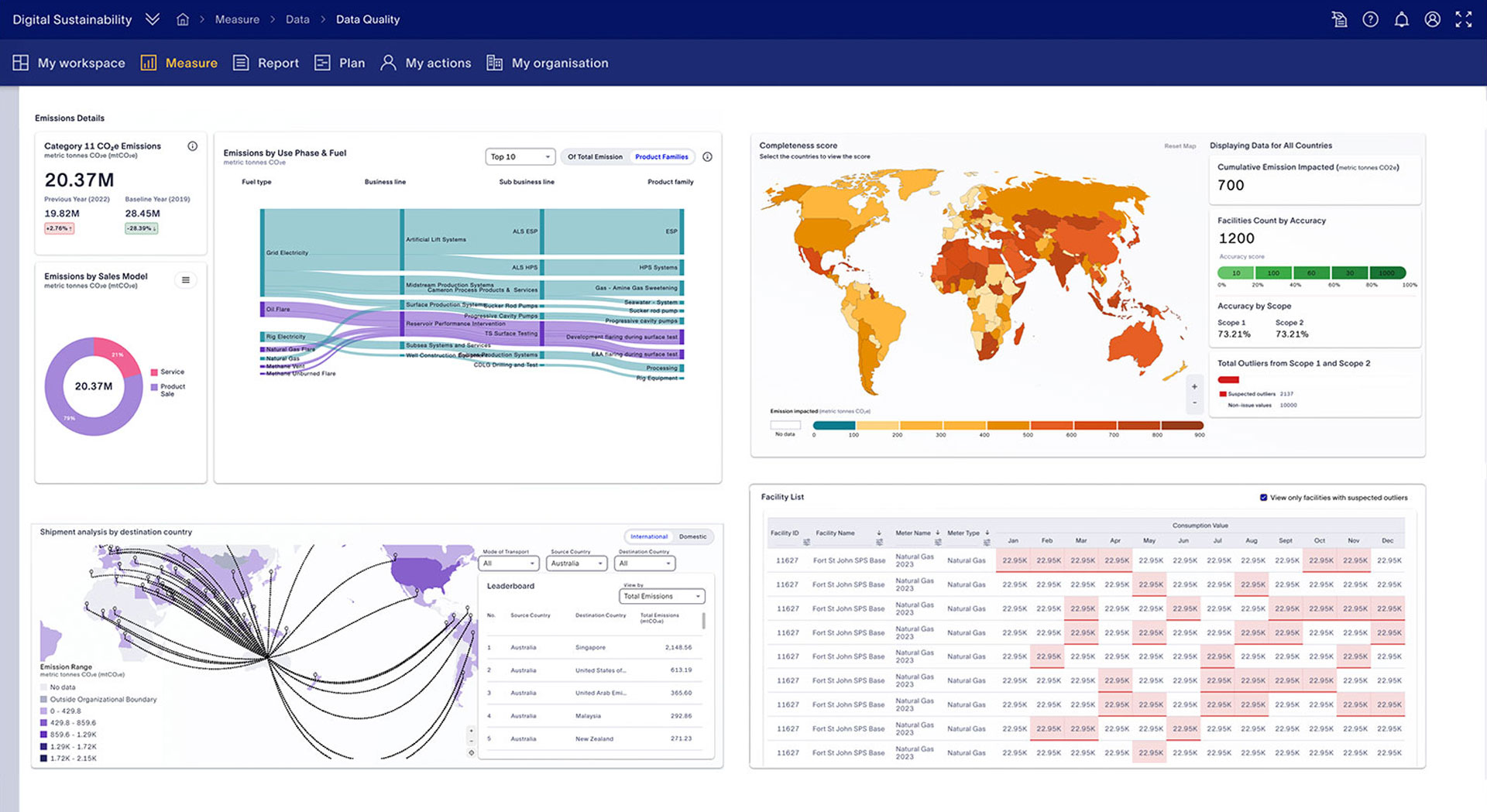Open the Top 10 dropdown
Screen dimensions: 1487x812
[x=520, y=157]
